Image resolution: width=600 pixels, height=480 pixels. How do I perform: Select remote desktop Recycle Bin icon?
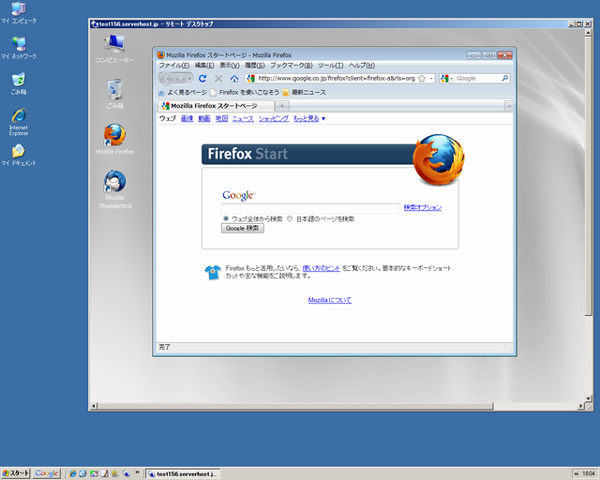[115, 93]
